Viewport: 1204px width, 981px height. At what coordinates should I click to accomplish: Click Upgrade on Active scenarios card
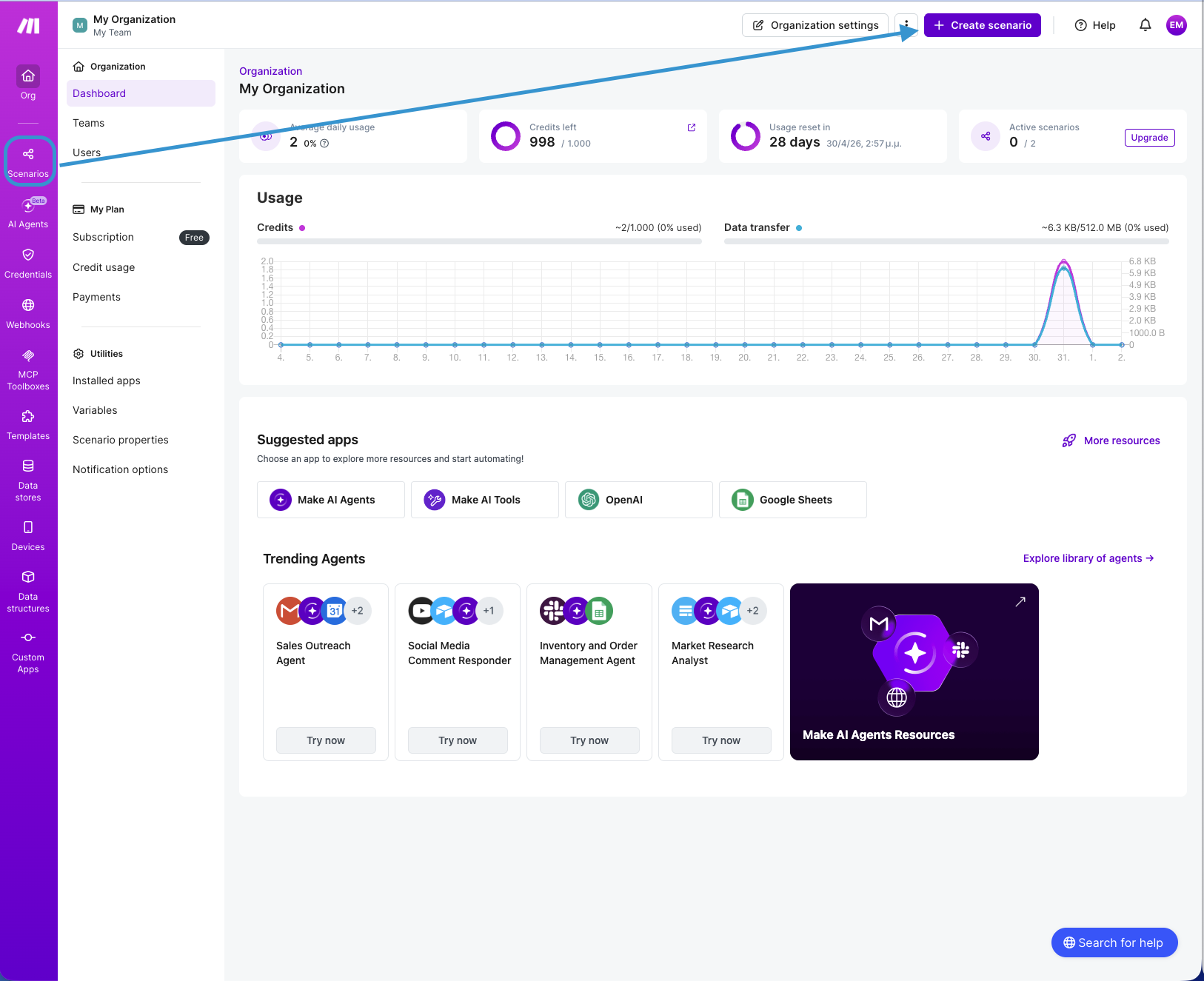(x=1149, y=138)
